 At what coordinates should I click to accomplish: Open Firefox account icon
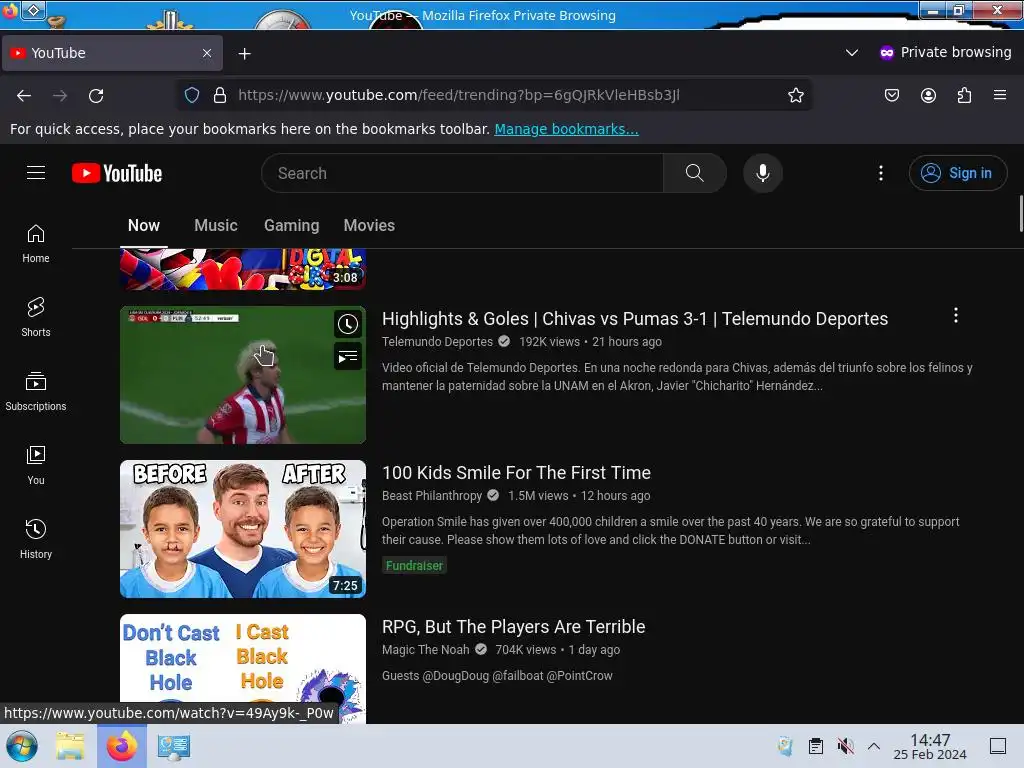928,95
